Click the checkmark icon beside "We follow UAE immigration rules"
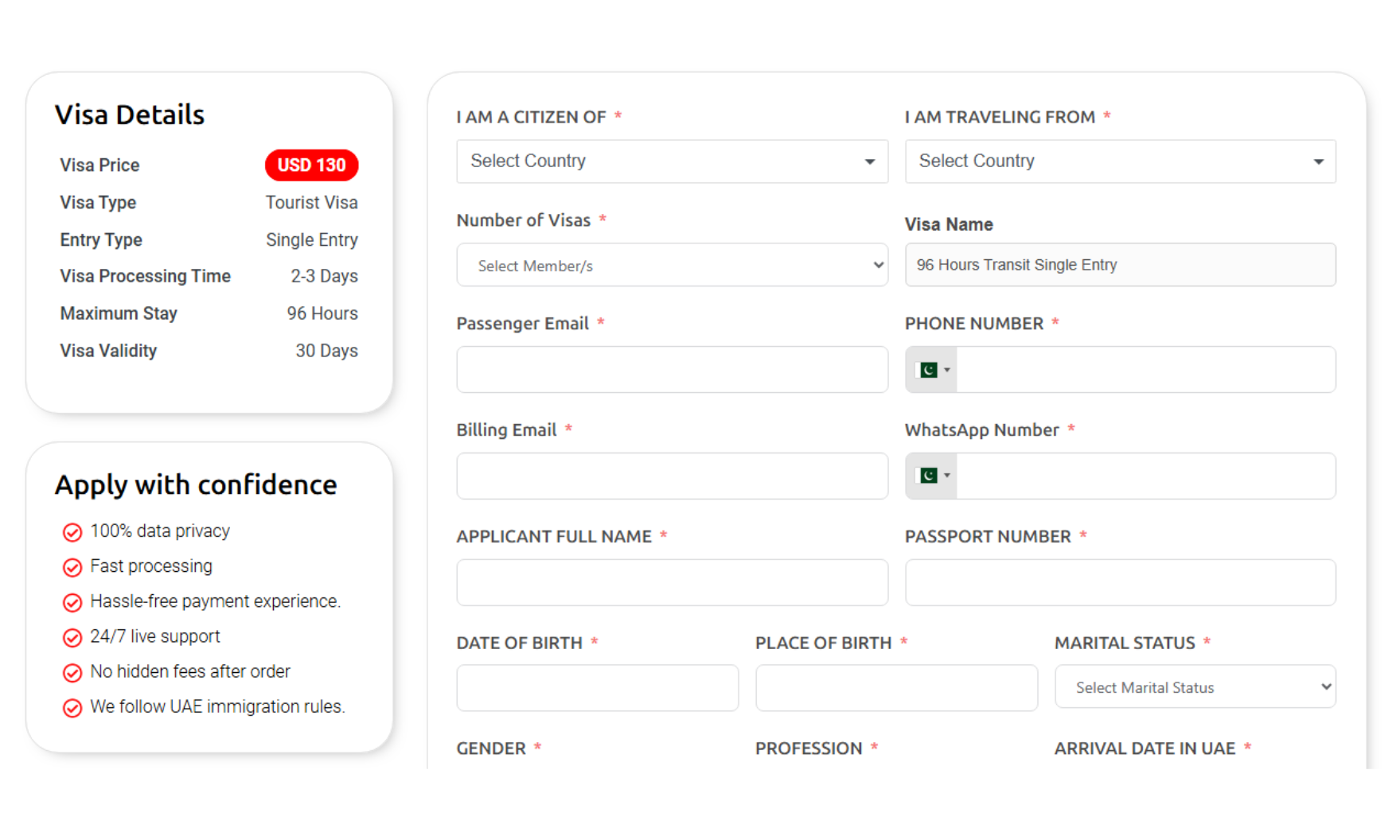Screen dimensions: 1400x840 coord(72,706)
